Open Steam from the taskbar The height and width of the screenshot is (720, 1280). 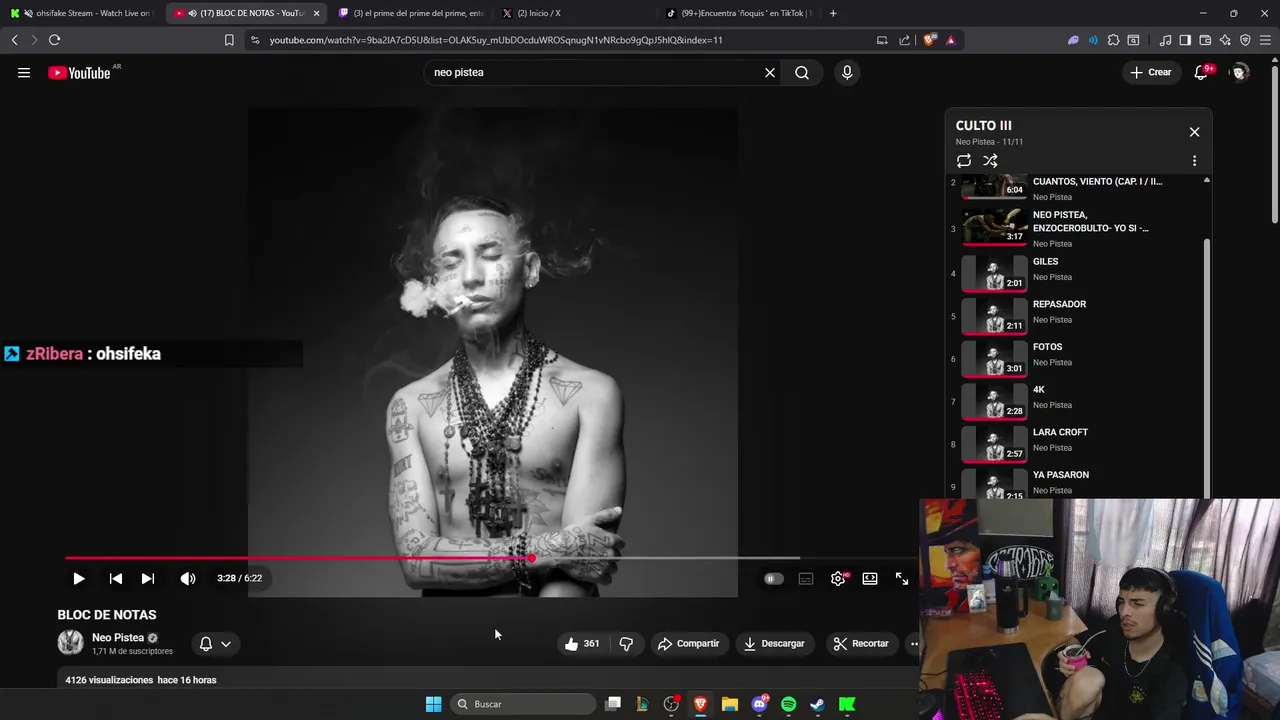pos(817,704)
